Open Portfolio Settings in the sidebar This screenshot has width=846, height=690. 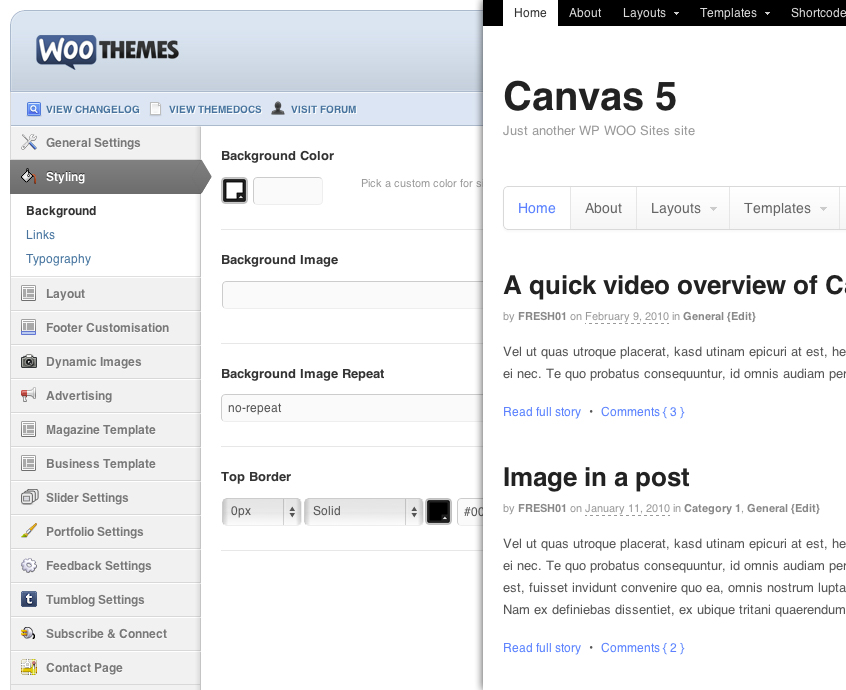tap(106, 531)
